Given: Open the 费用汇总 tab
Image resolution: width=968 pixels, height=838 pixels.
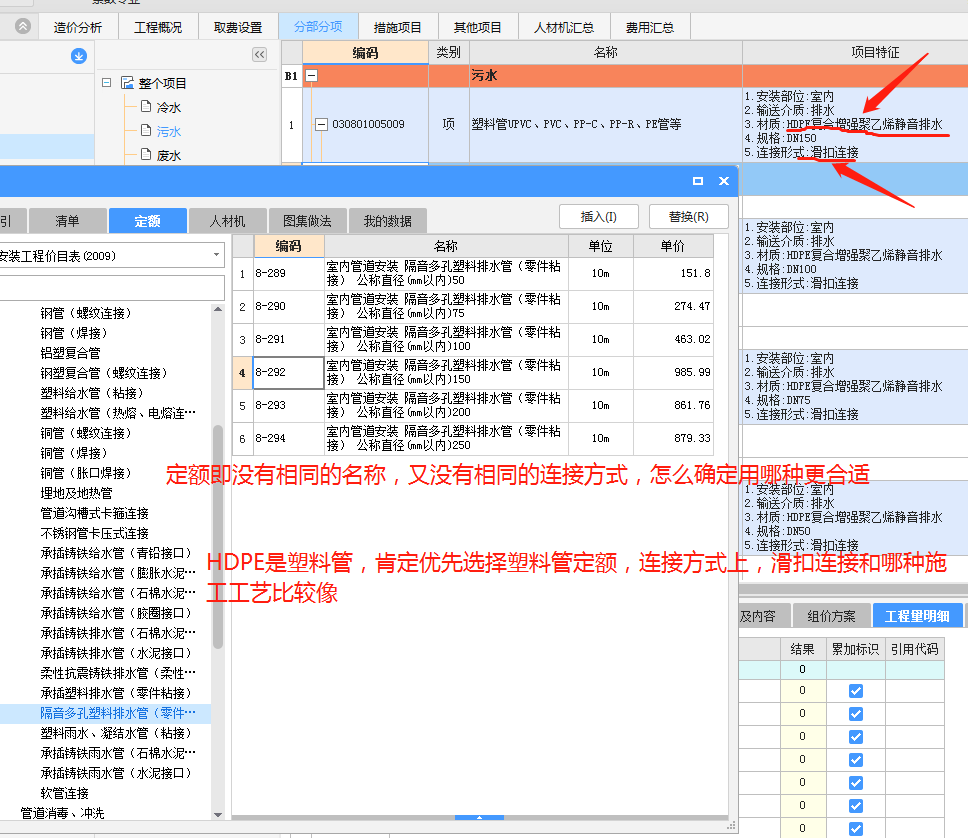Looking at the screenshot, I should click(x=650, y=28).
